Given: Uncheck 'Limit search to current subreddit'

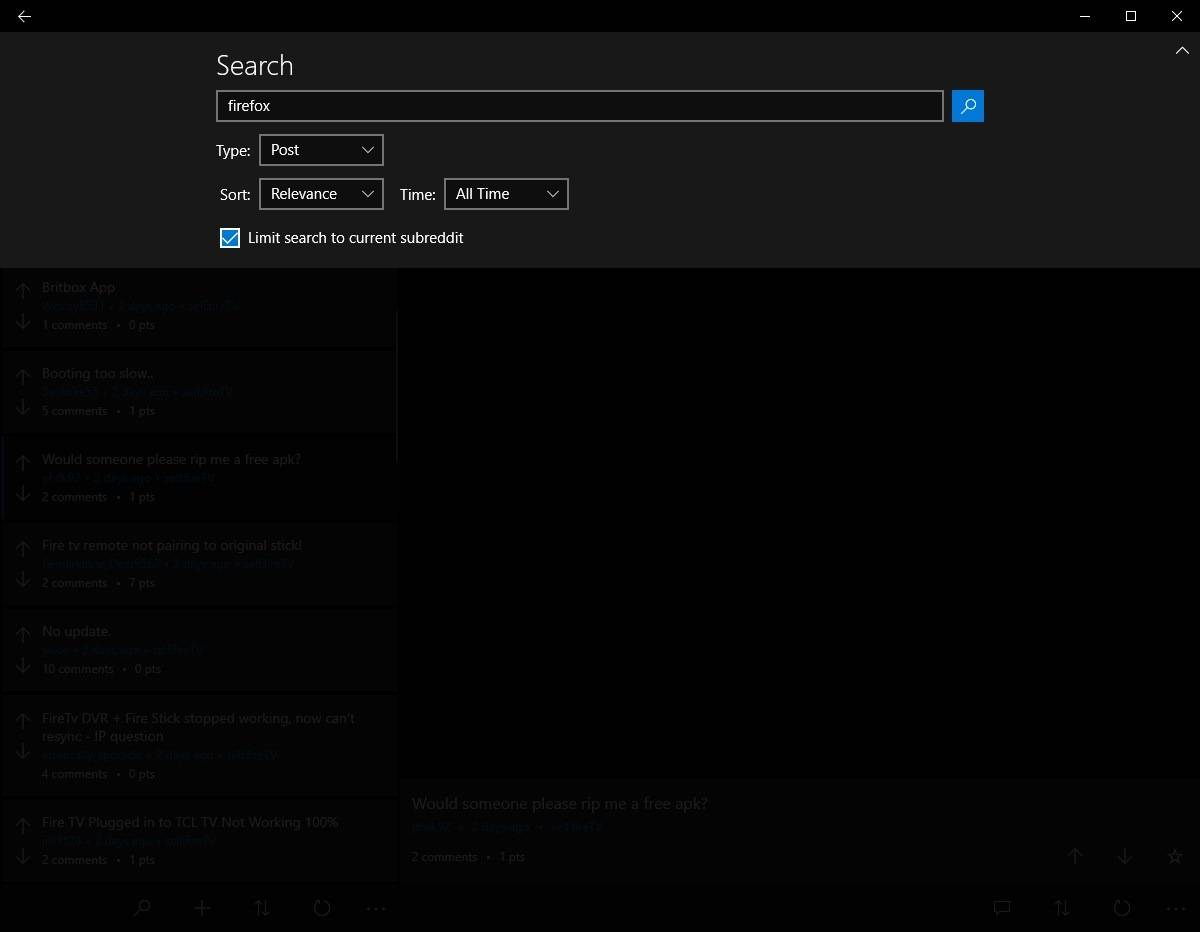Looking at the screenshot, I should pos(229,238).
